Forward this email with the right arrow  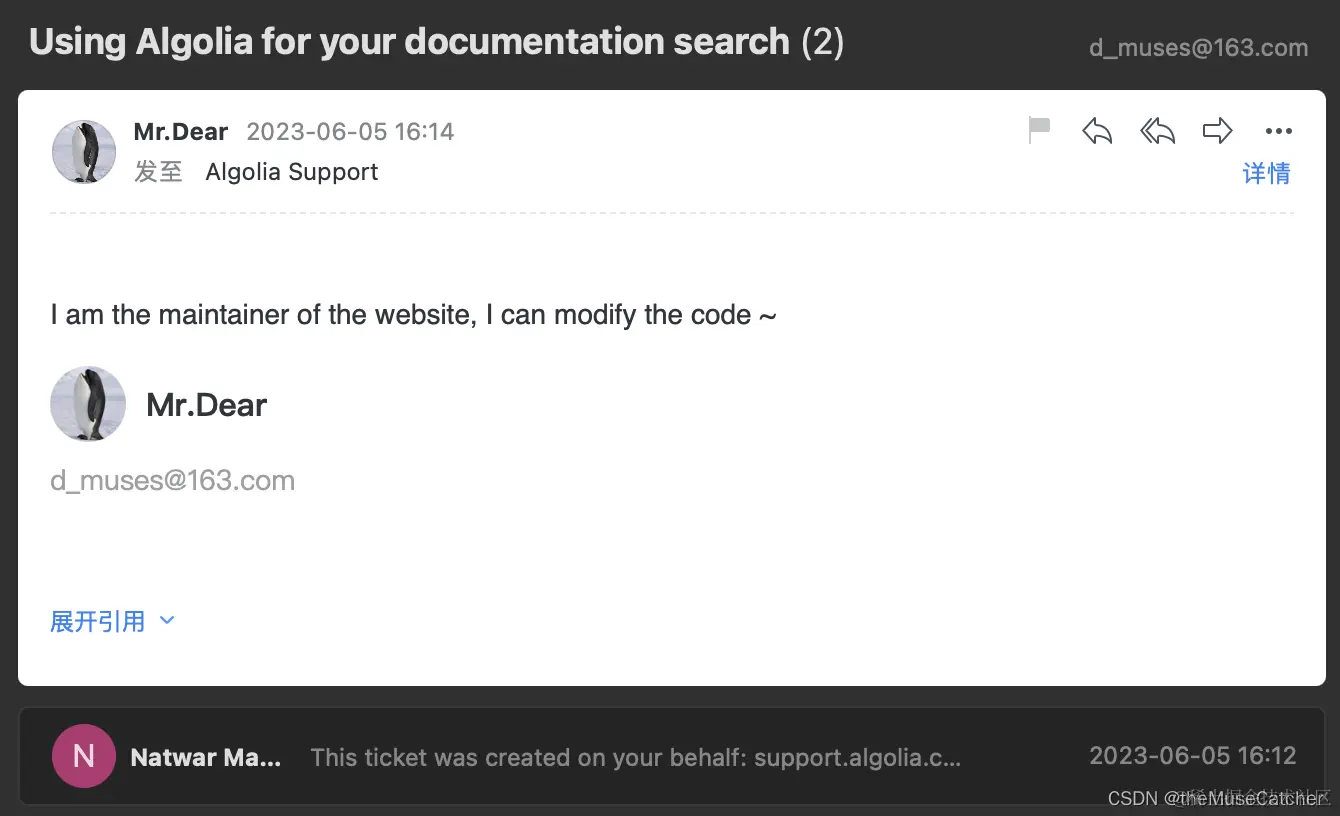[x=1217, y=130]
